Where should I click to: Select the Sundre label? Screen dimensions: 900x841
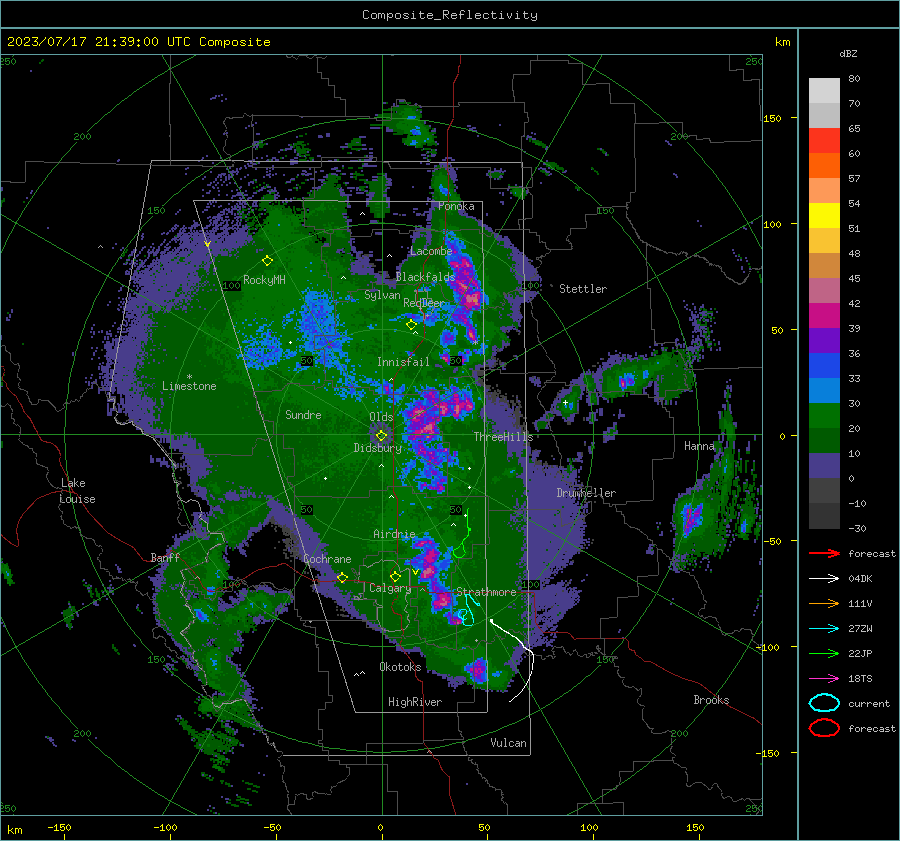[303, 414]
